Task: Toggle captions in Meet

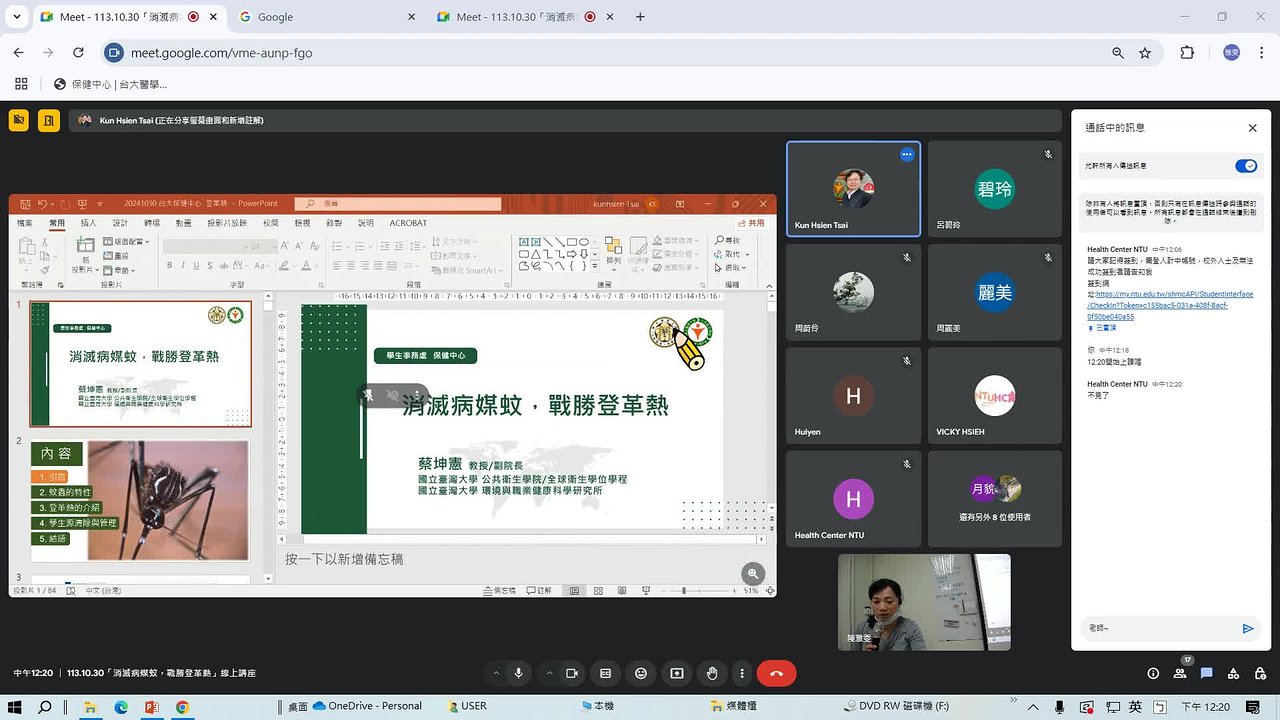Action: [605, 673]
